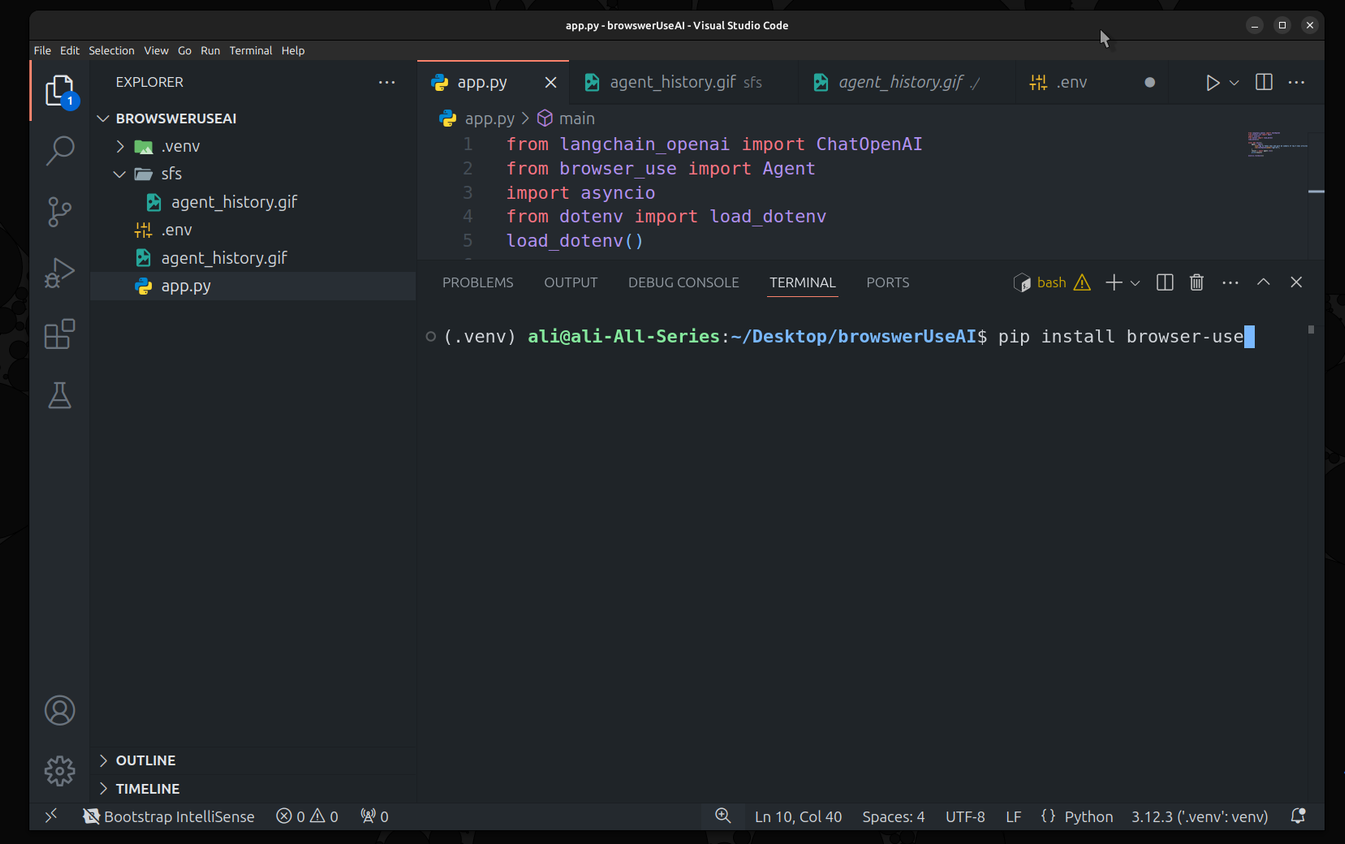Close the terminal panel
Viewport: 1345px width, 844px height.
(1296, 283)
